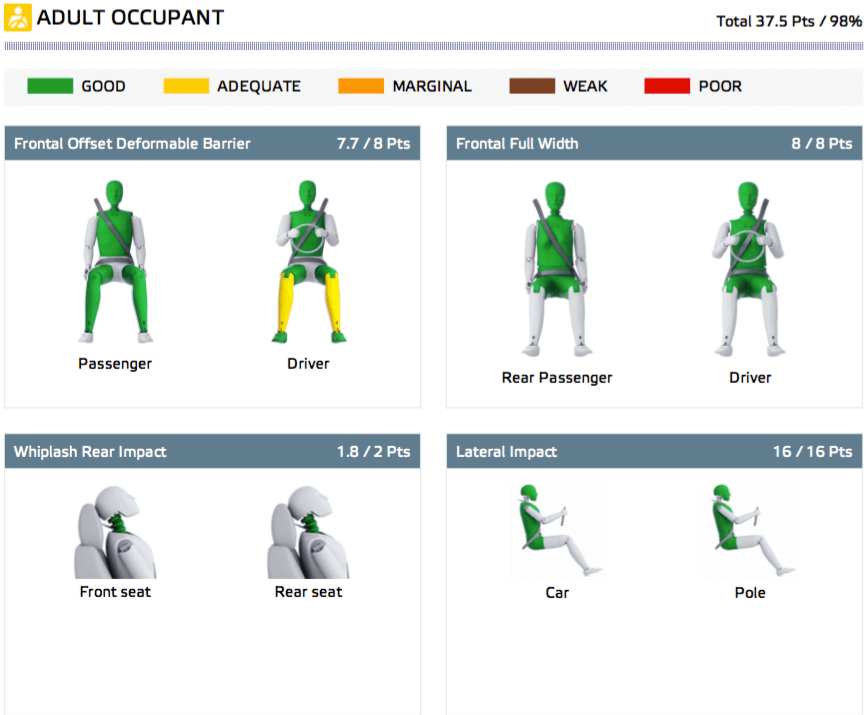Click the yellow Adult Occupant seatbelt icon
Image resolution: width=867 pixels, height=715 pixels.
[x=18, y=18]
